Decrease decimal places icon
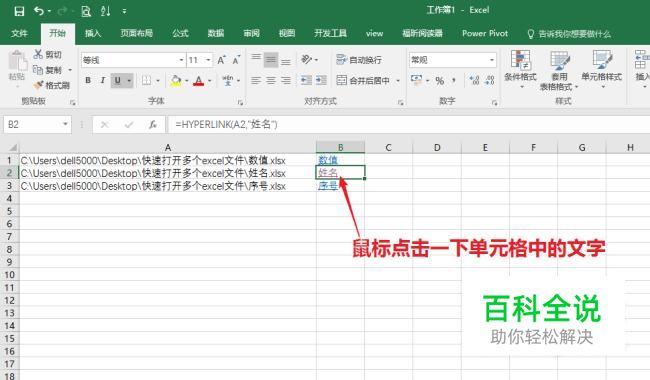 [490, 80]
